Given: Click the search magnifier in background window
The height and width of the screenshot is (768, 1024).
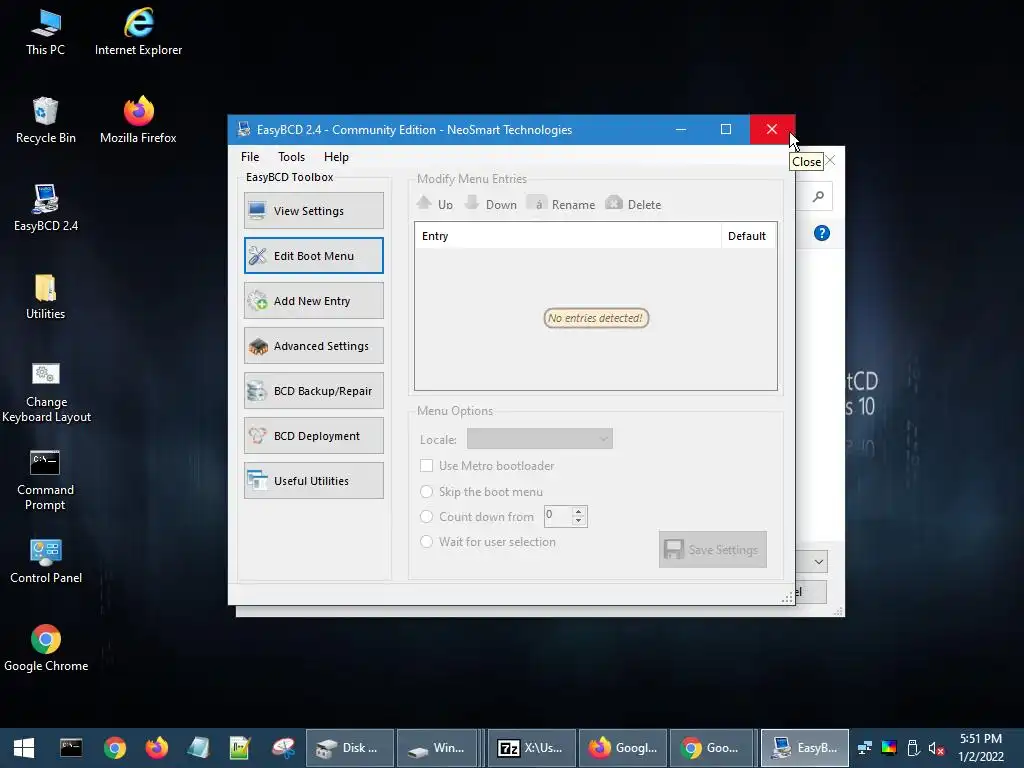Looking at the screenshot, I should coord(818,197).
